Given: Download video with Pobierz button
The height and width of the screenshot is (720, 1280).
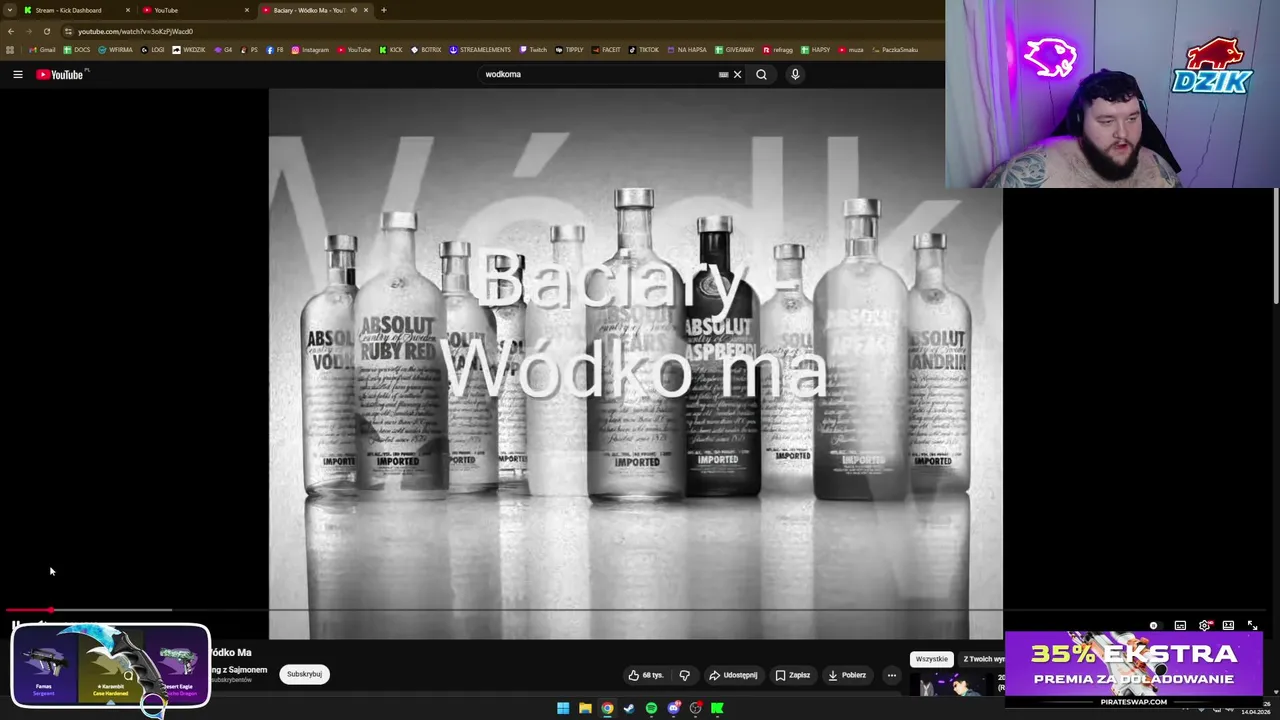Looking at the screenshot, I should [x=847, y=675].
